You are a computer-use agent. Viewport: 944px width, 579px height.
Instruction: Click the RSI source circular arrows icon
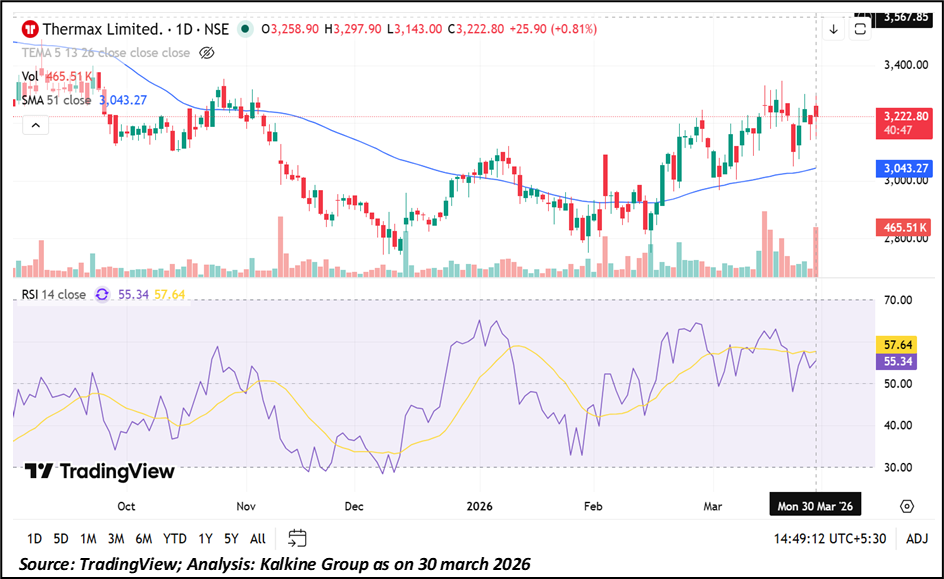tap(102, 295)
